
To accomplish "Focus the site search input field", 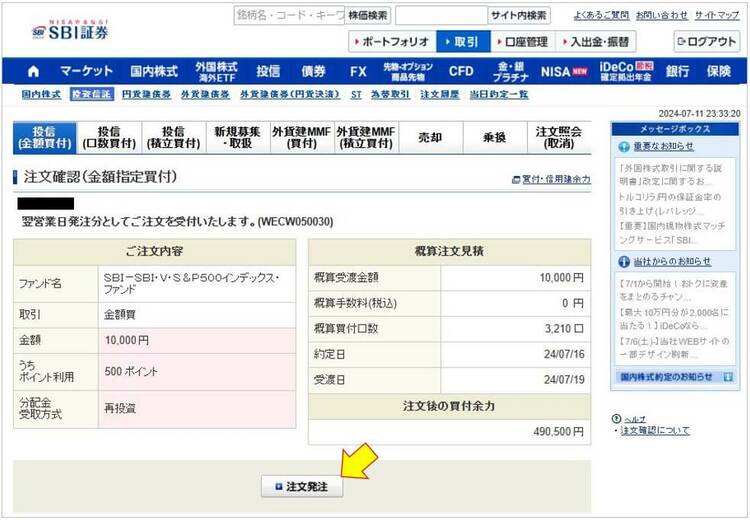I will click(x=441, y=15).
